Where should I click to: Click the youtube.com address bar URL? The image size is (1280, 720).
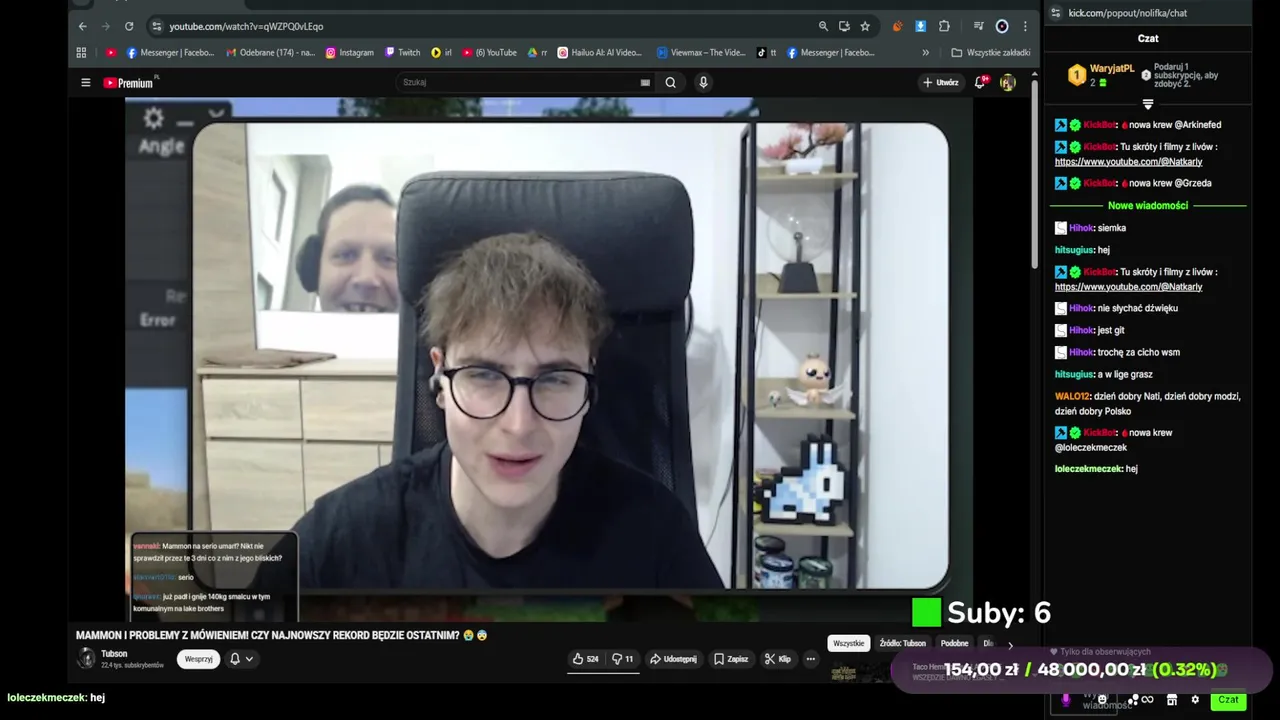tap(246, 26)
